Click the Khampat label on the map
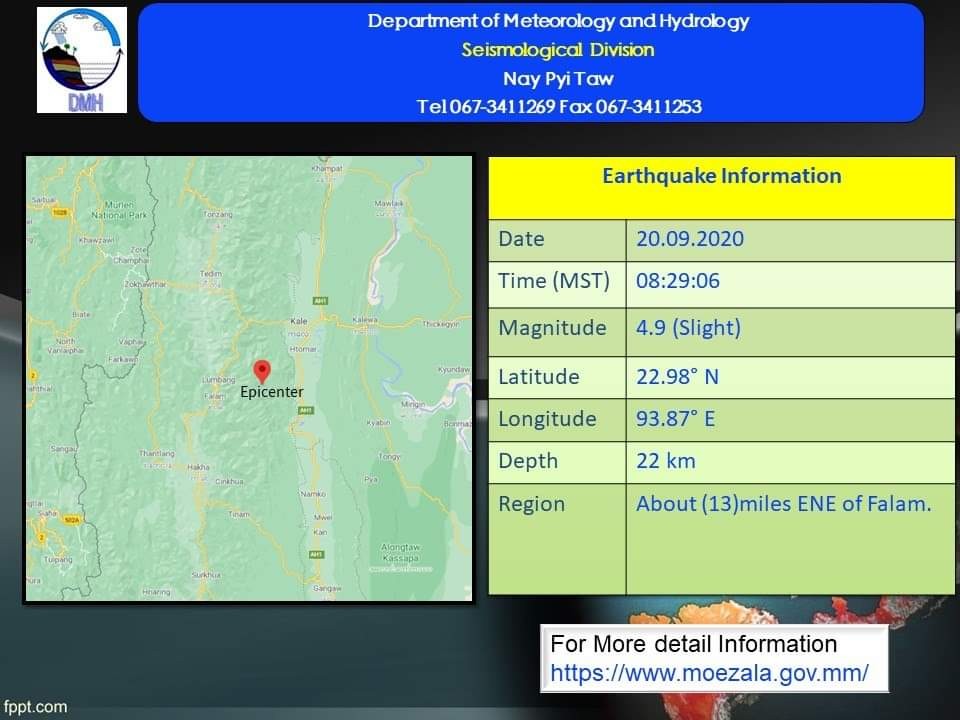Screen dimensions: 960x720 (327, 169)
